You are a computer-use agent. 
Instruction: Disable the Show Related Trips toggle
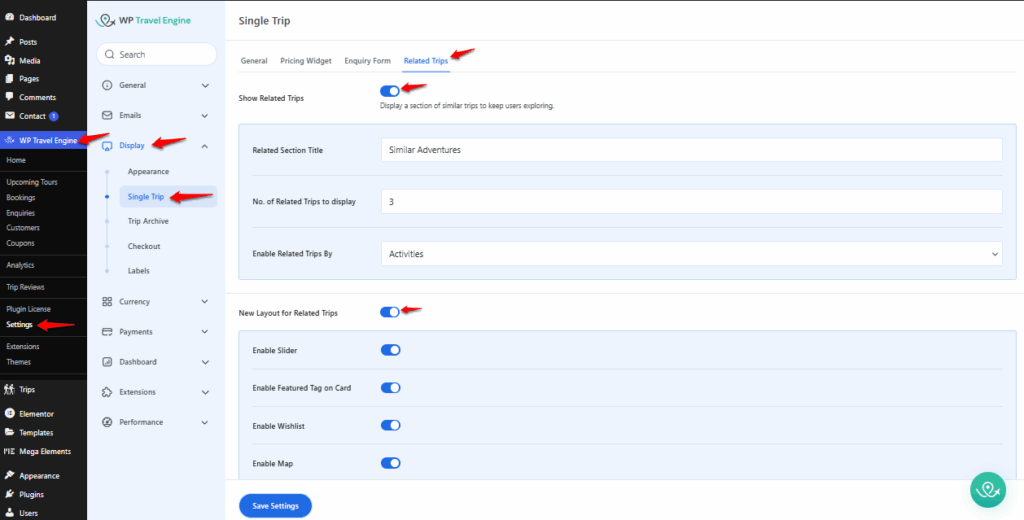(390, 91)
